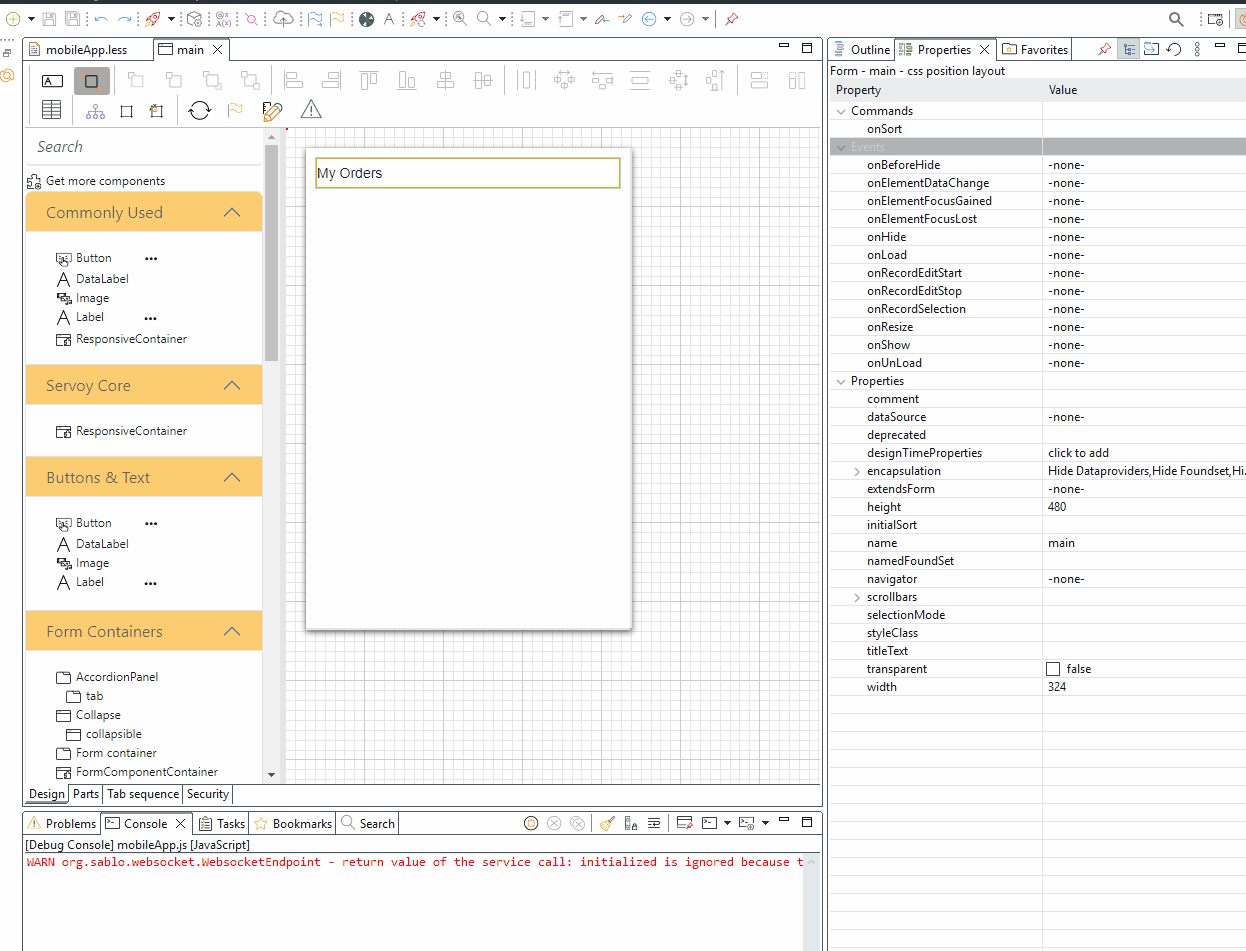Screen dimensions: 1246x951
Task: Toggle the highlighted rectangle tool in editor toolbar
Action: 91,81
